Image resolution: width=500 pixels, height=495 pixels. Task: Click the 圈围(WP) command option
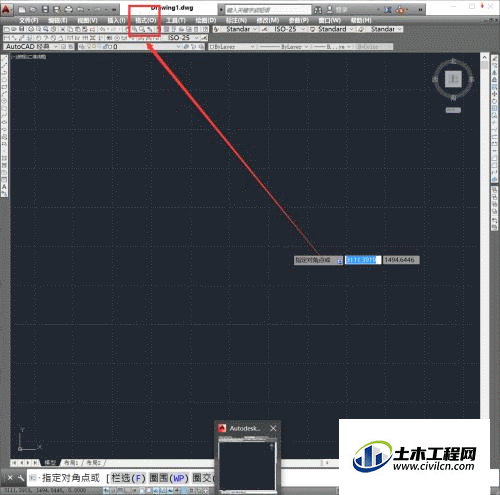pos(169,478)
